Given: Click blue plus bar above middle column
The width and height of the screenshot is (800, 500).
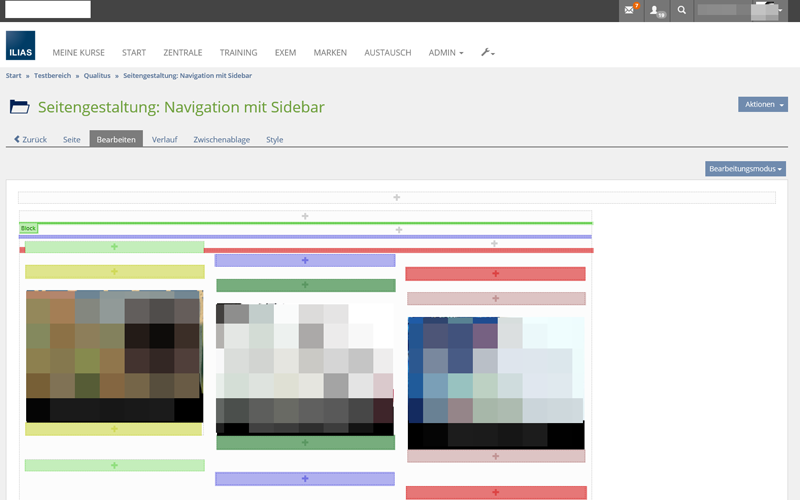Looking at the screenshot, I should pos(305,260).
